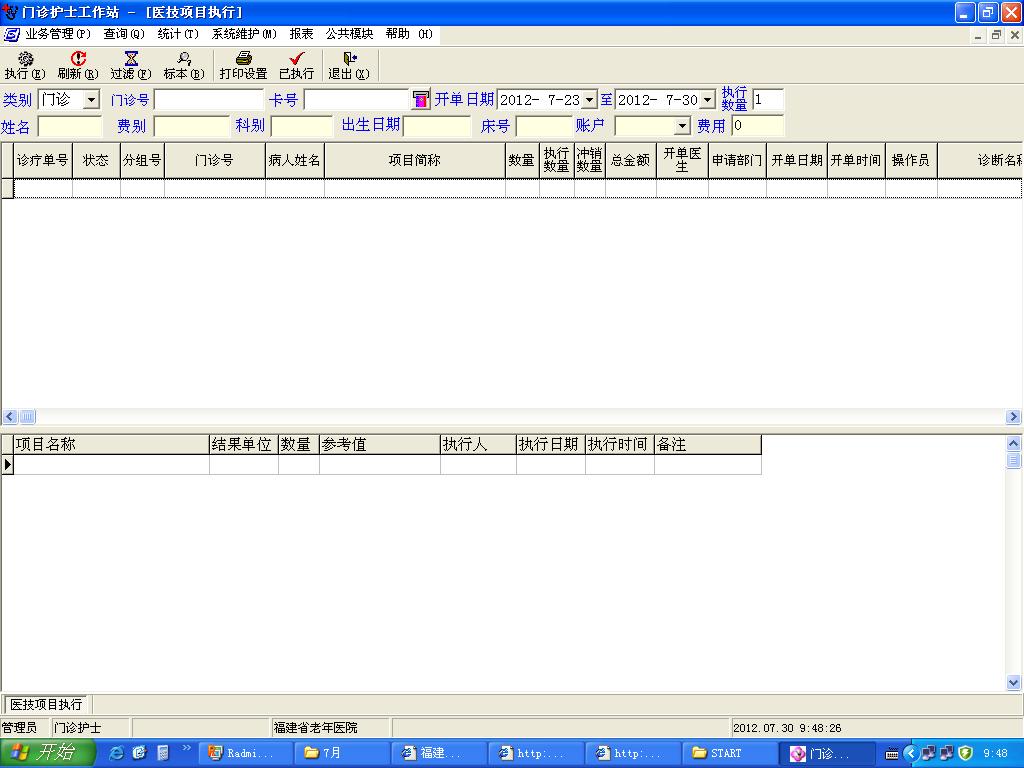The width and height of the screenshot is (1024, 768).
Task: Launch Internet Explorer from quick launch
Action: (x=116, y=753)
